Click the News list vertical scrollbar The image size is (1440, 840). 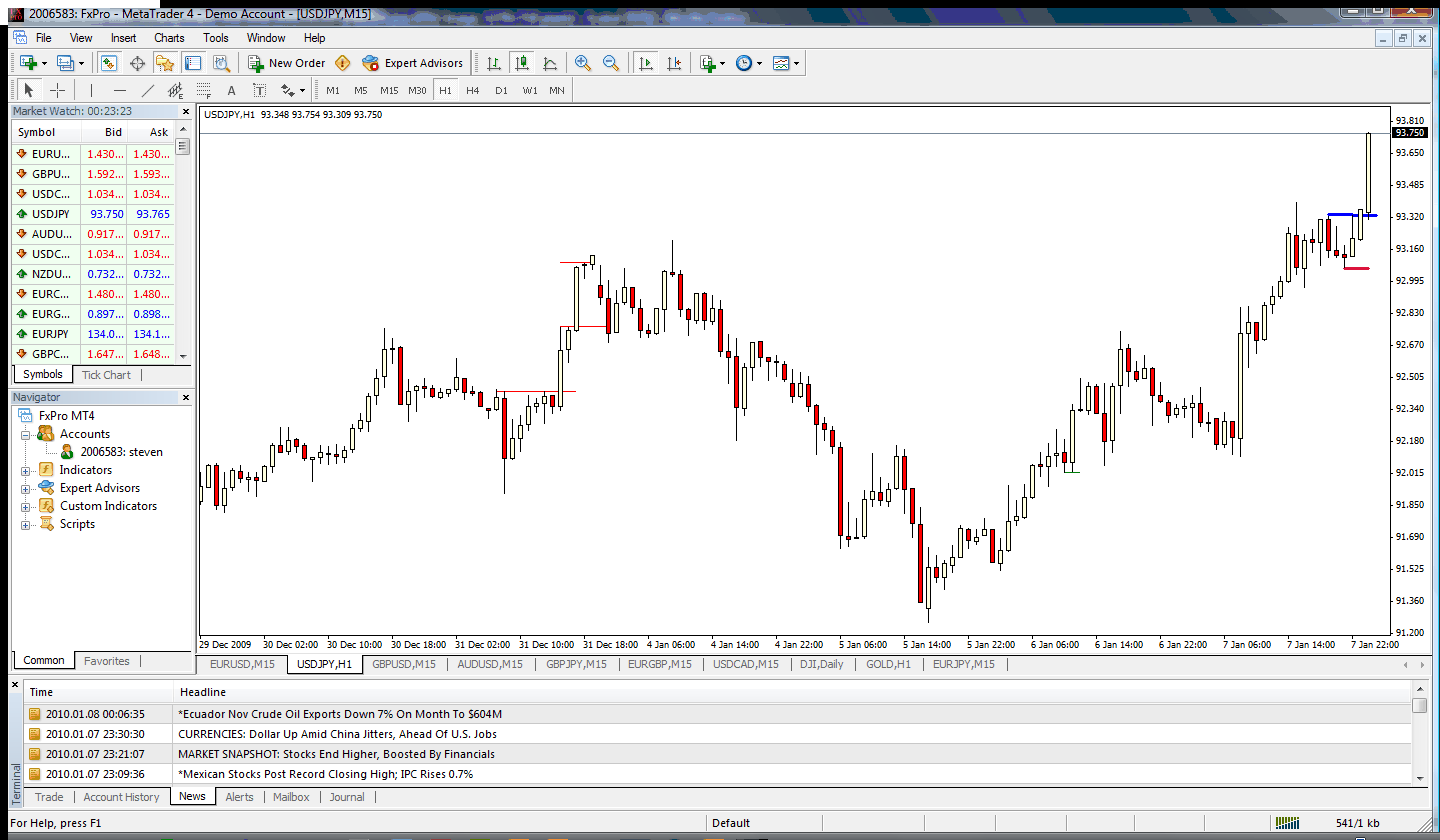click(1420, 733)
